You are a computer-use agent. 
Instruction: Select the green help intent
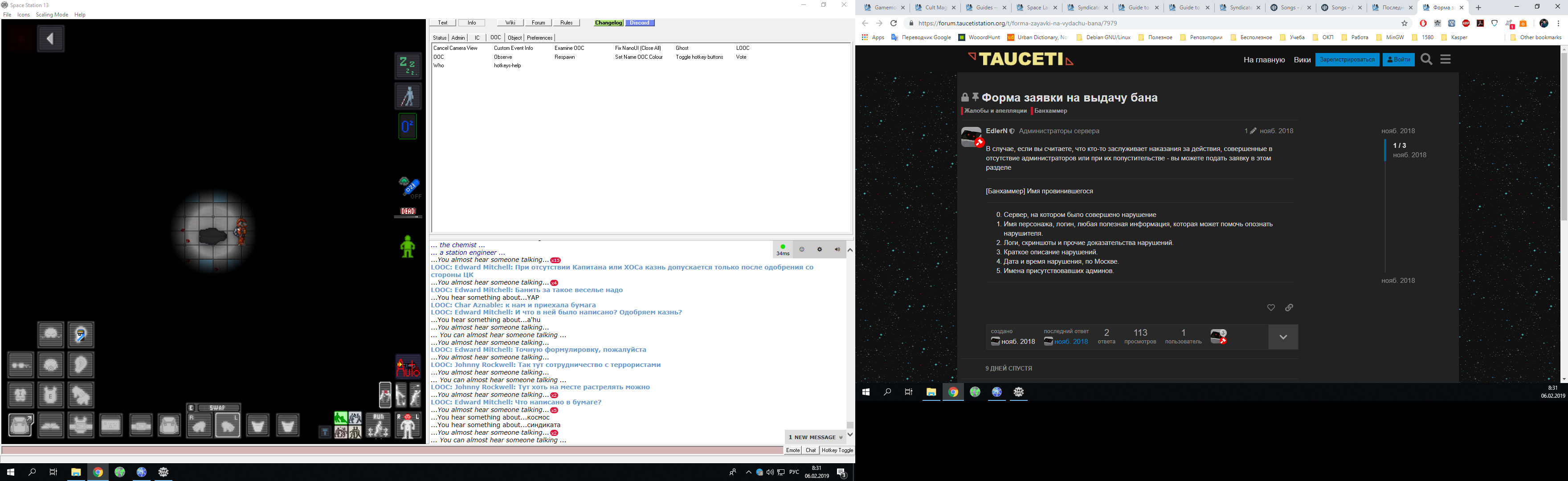tap(341, 418)
